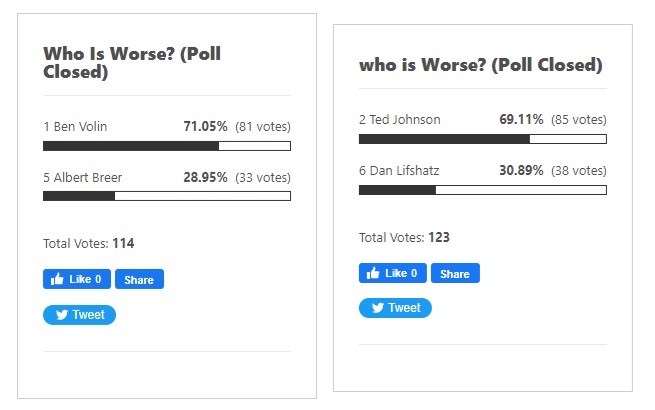Screen dimensions: 655x410
Task: Share the Ted Johnson vs Dan Lifshatz poll
Action: [x=455, y=273]
